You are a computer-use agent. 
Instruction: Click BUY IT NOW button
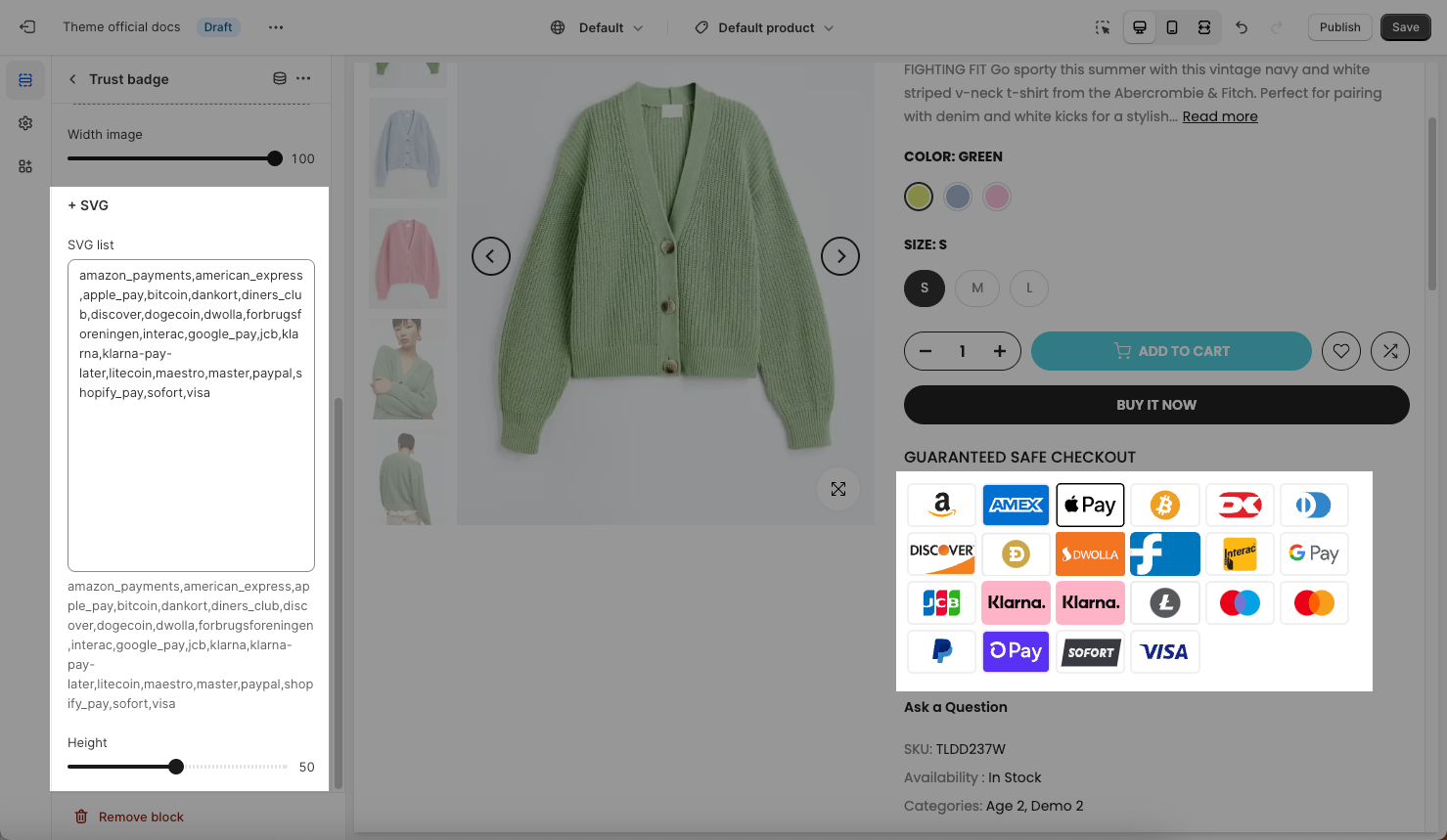1156,405
